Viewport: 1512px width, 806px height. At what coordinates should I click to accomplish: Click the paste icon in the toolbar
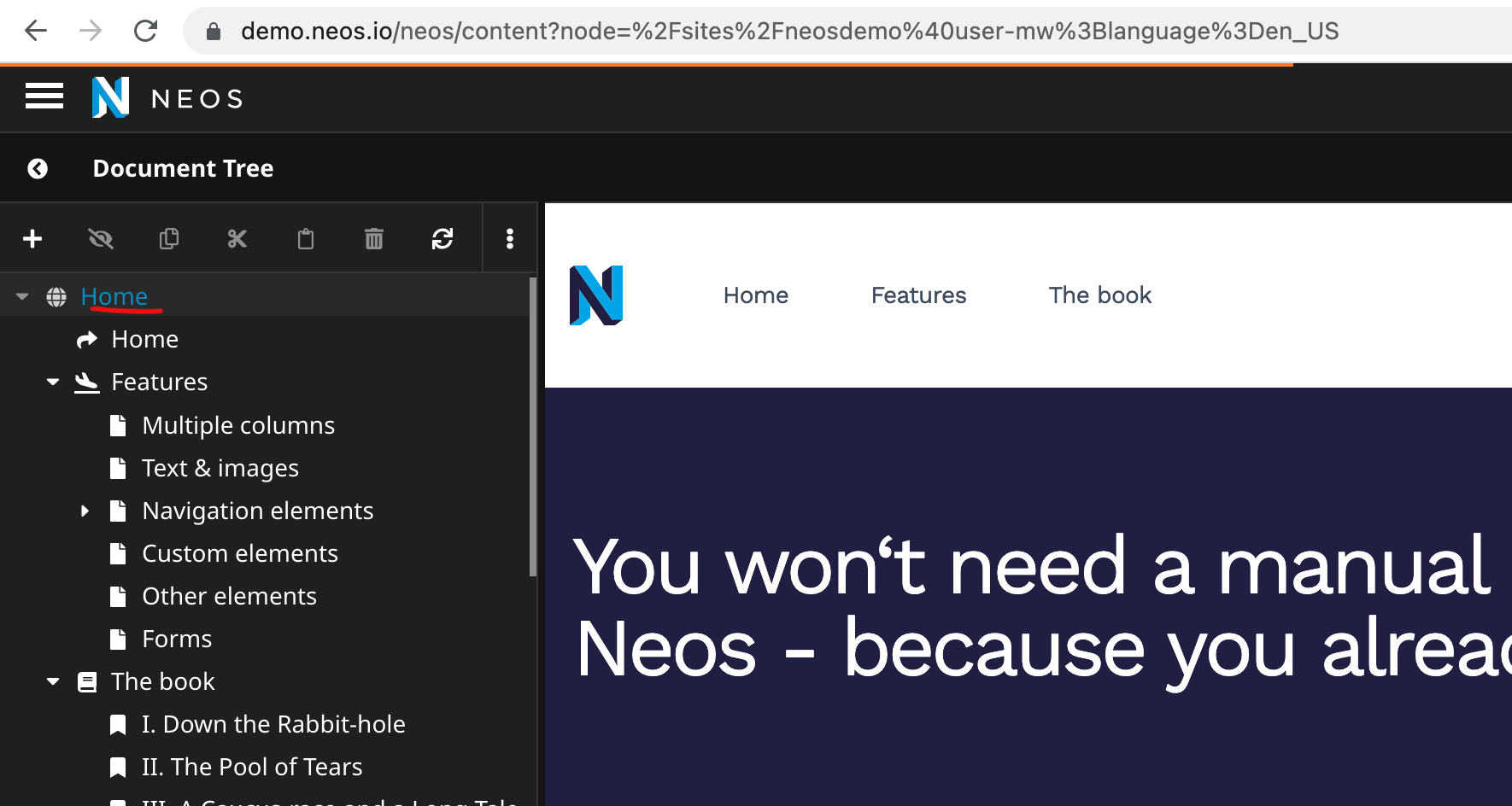pos(306,238)
